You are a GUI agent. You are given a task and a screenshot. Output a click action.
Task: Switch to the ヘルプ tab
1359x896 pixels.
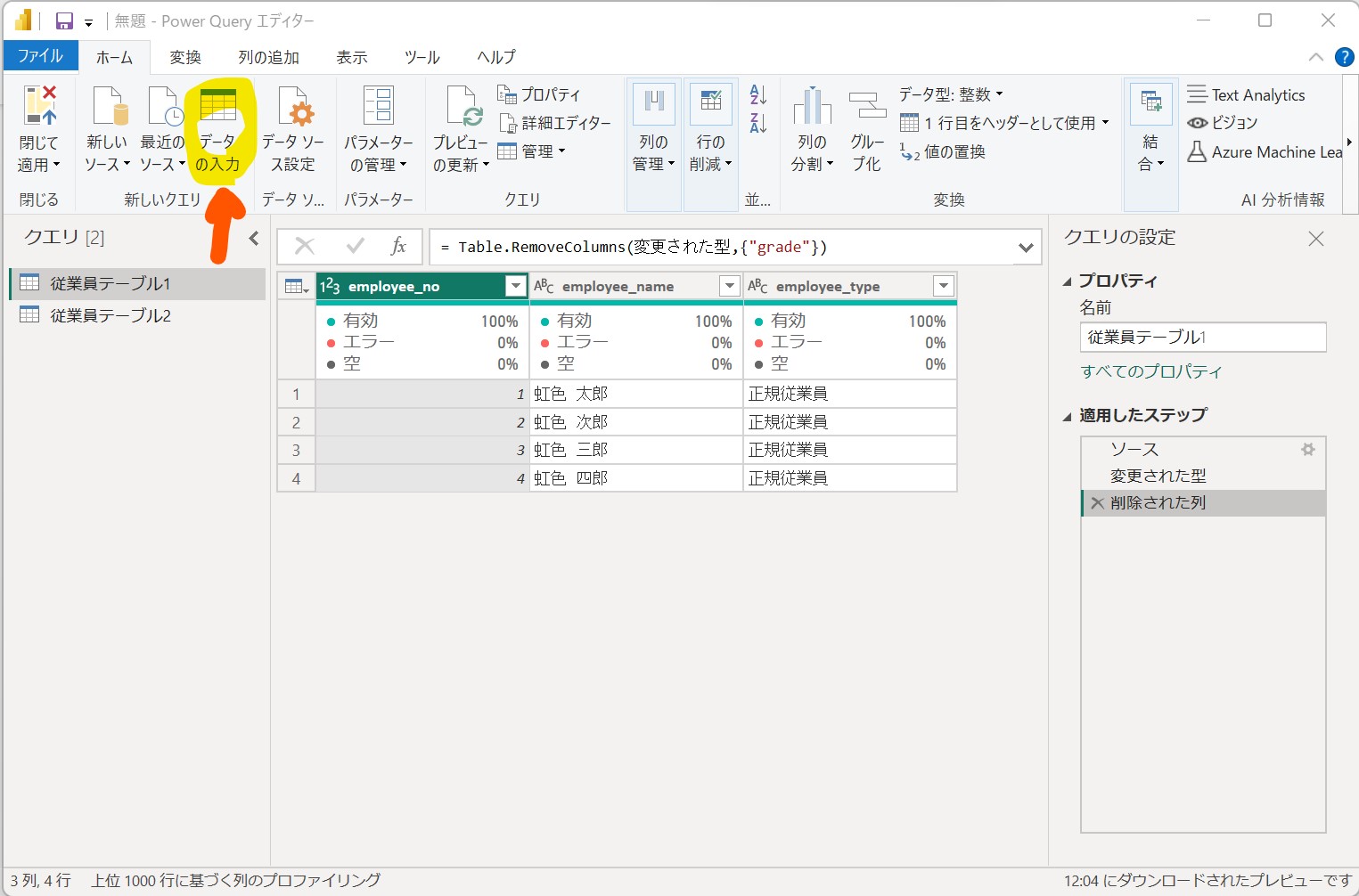click(495, 57)
